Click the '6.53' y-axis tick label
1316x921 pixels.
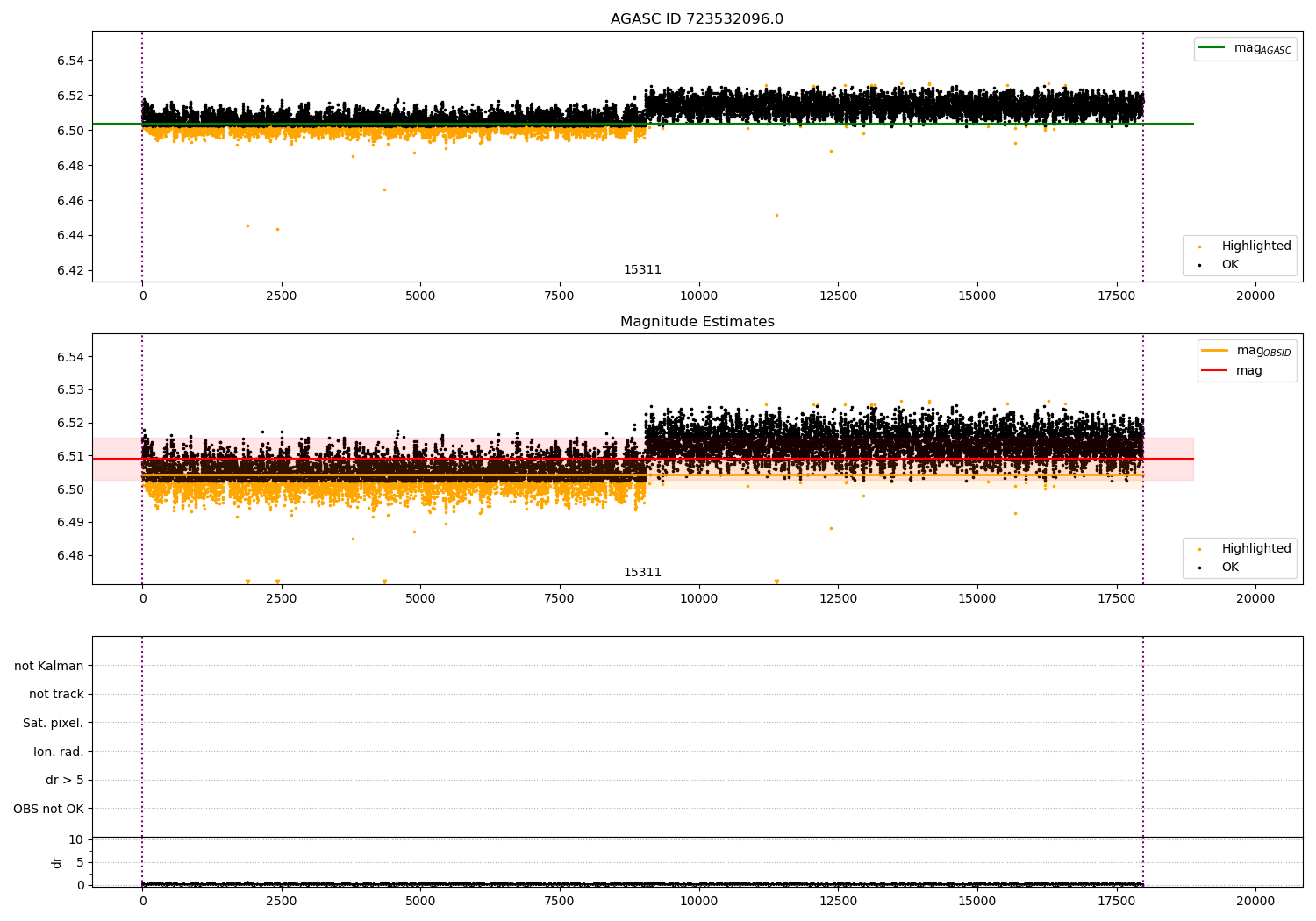pos(70,389)
